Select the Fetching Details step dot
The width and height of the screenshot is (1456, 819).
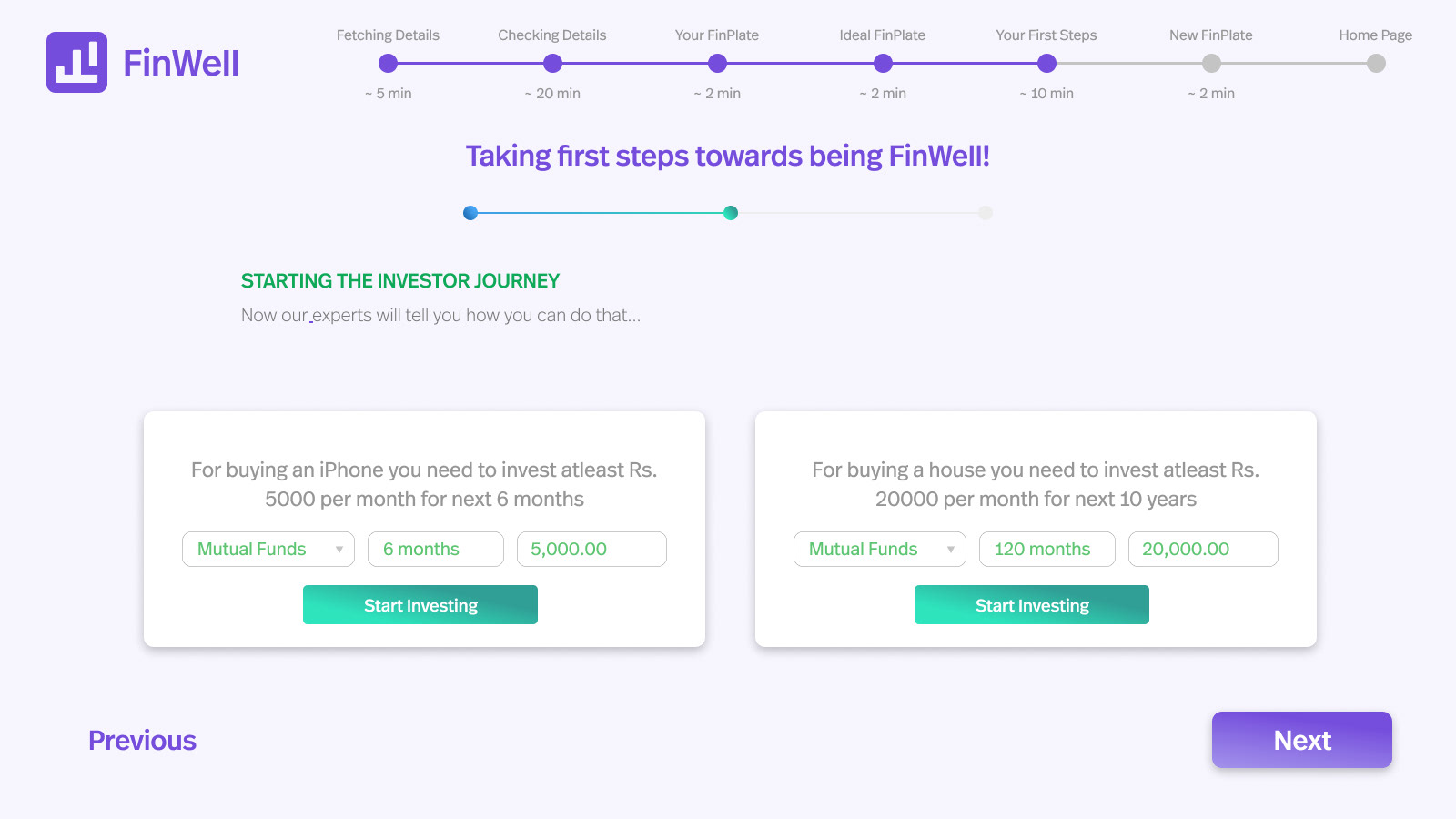click(388, 63)
